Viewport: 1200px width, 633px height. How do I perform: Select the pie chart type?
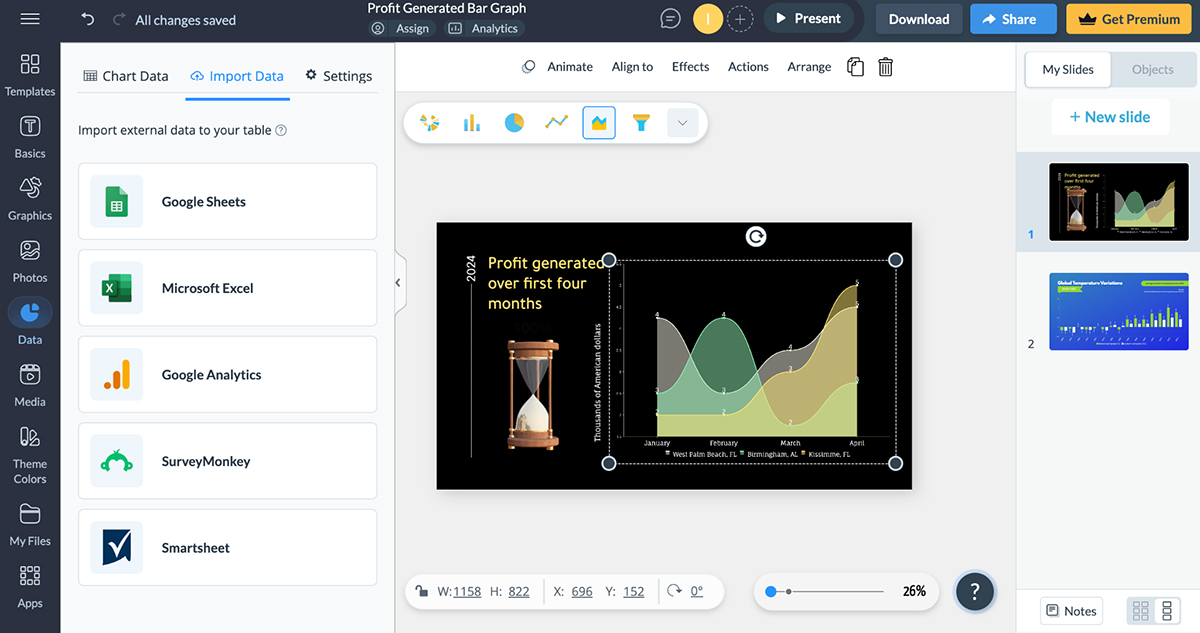point(514,122)
